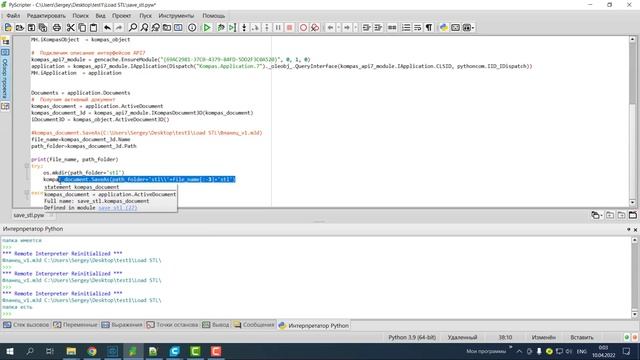The width and height of the screenshot is (640, 360).
Task: Switch to Стек вызовов tab
Action: click(27, 325)
